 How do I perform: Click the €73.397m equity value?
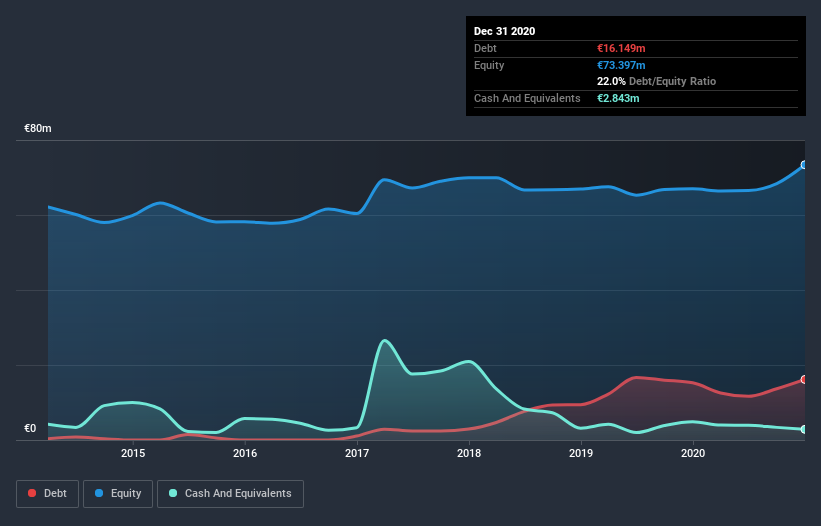(621, 65)
